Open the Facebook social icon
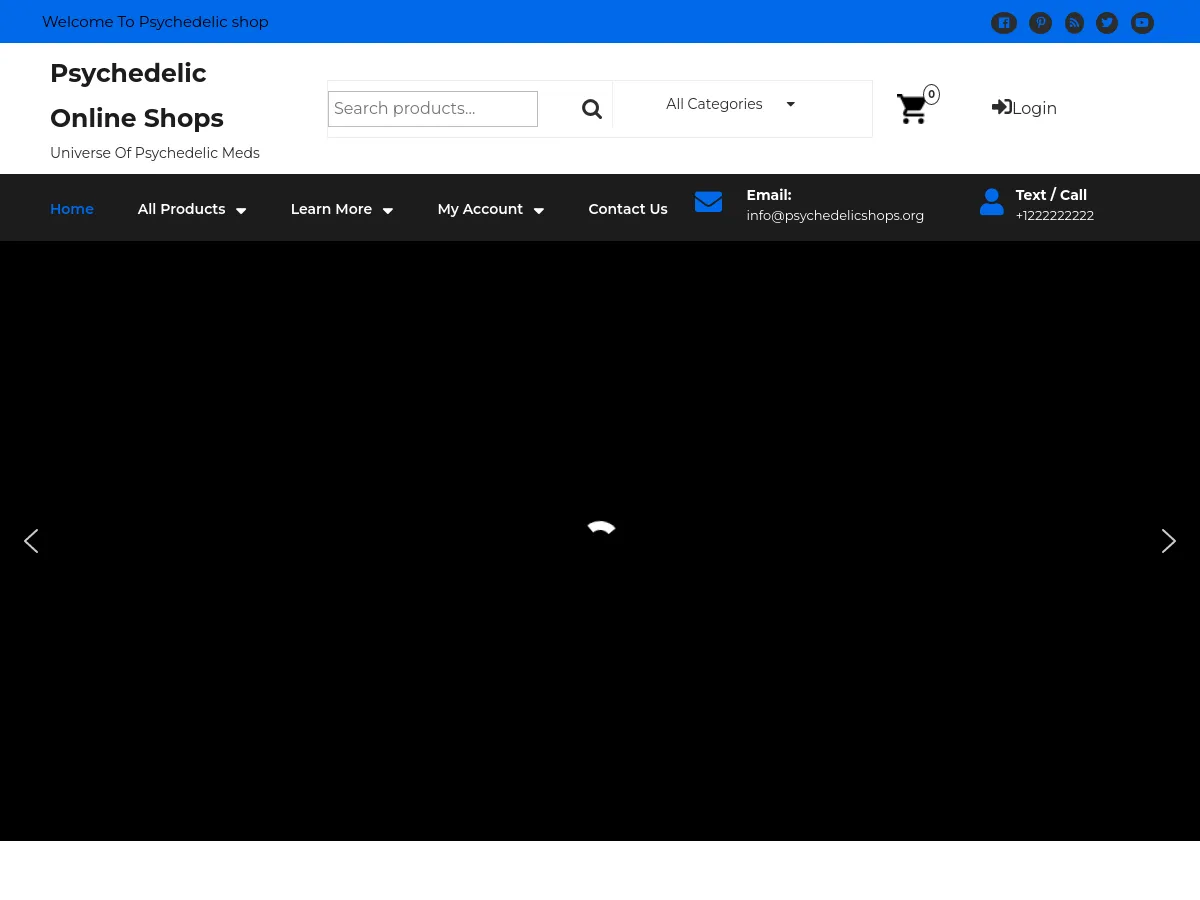Screen dimensions: 1200x900 pos(1004,23)
